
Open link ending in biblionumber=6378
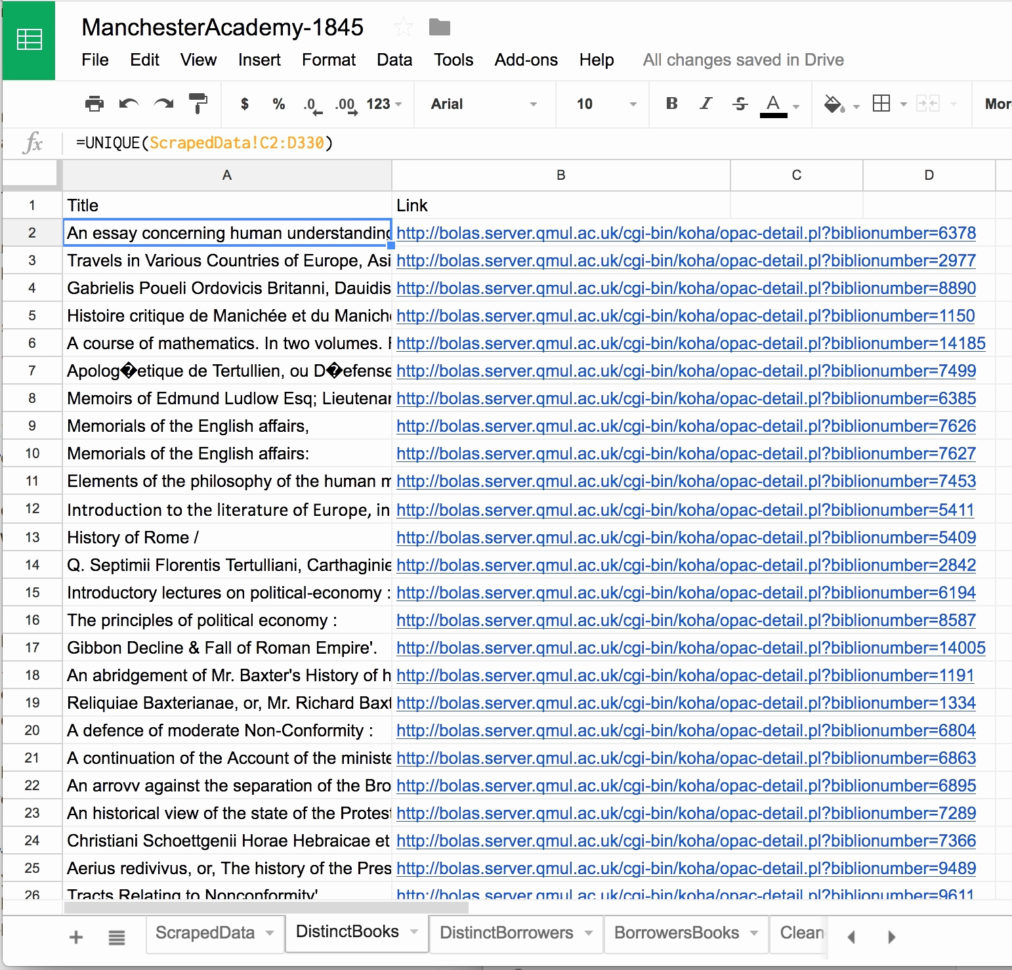[x=686, y=234]
